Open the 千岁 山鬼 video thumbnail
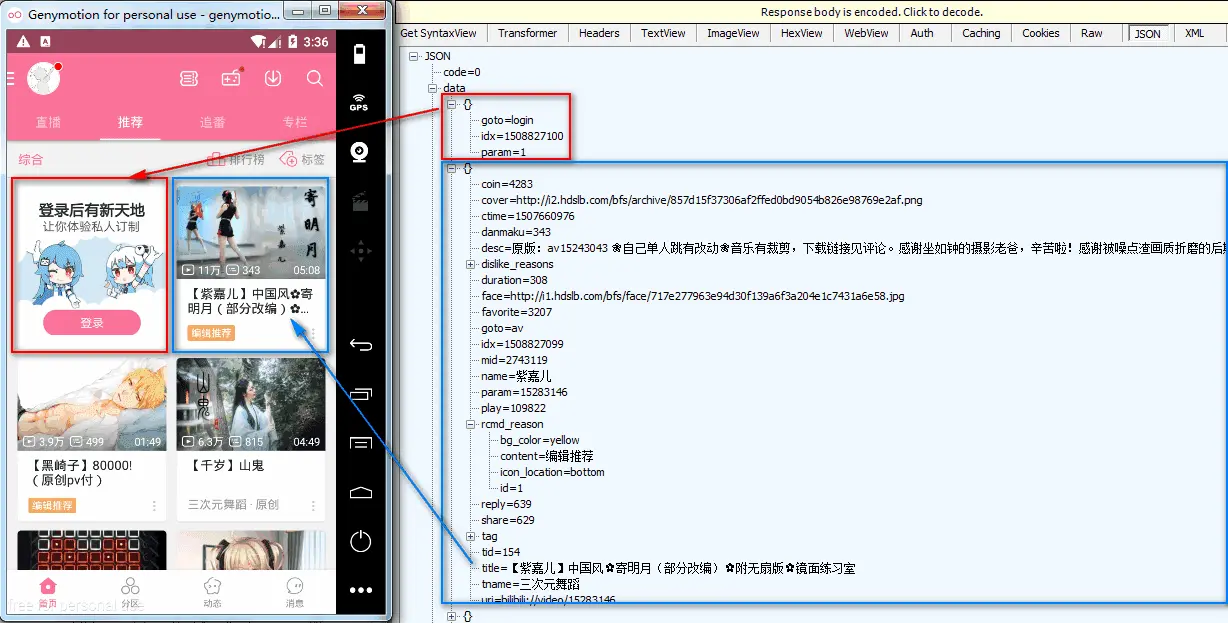 [x=251, y=404]
